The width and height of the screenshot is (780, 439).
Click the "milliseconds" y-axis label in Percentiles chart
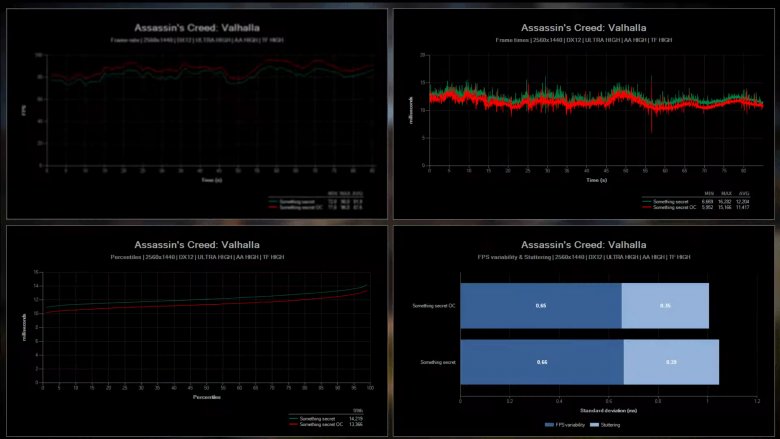(x=24, y=327)
